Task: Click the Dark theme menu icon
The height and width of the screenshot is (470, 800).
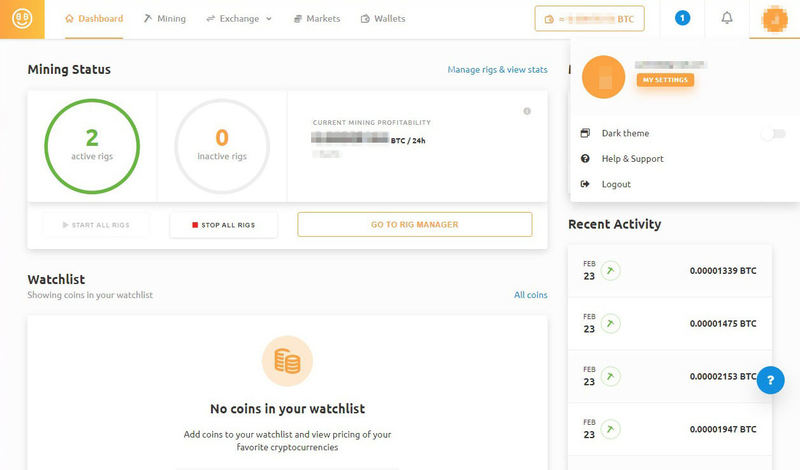Action: pyautogui.click(x=585, y=133)
